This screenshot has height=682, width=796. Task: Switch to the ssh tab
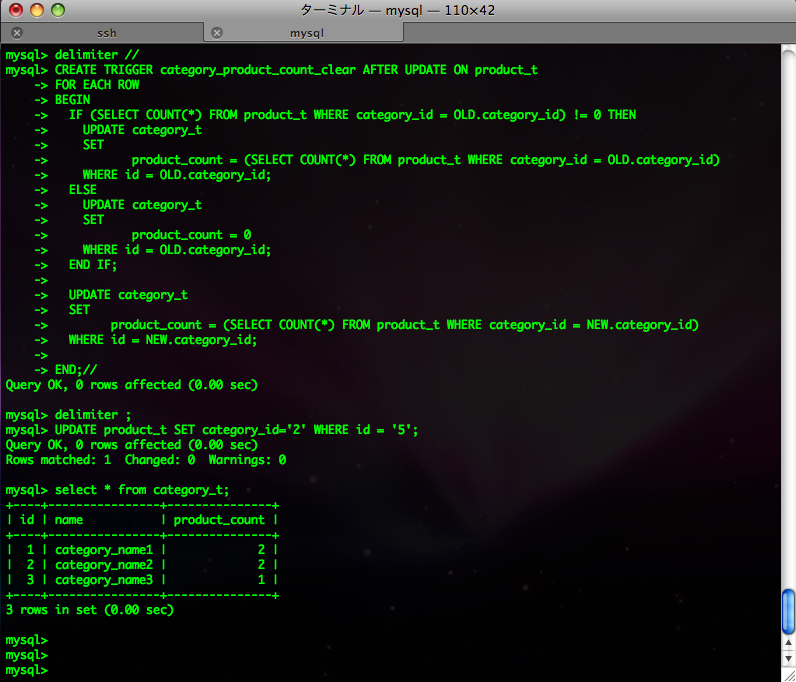click(x=106, y=33)
